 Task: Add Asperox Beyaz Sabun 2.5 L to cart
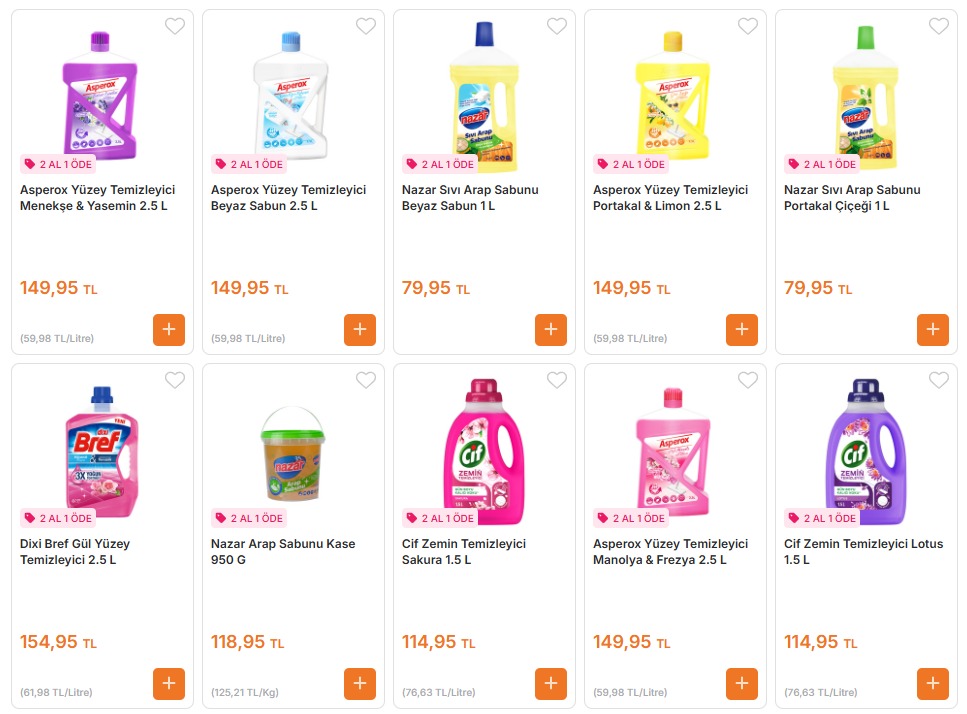point(360,330)
